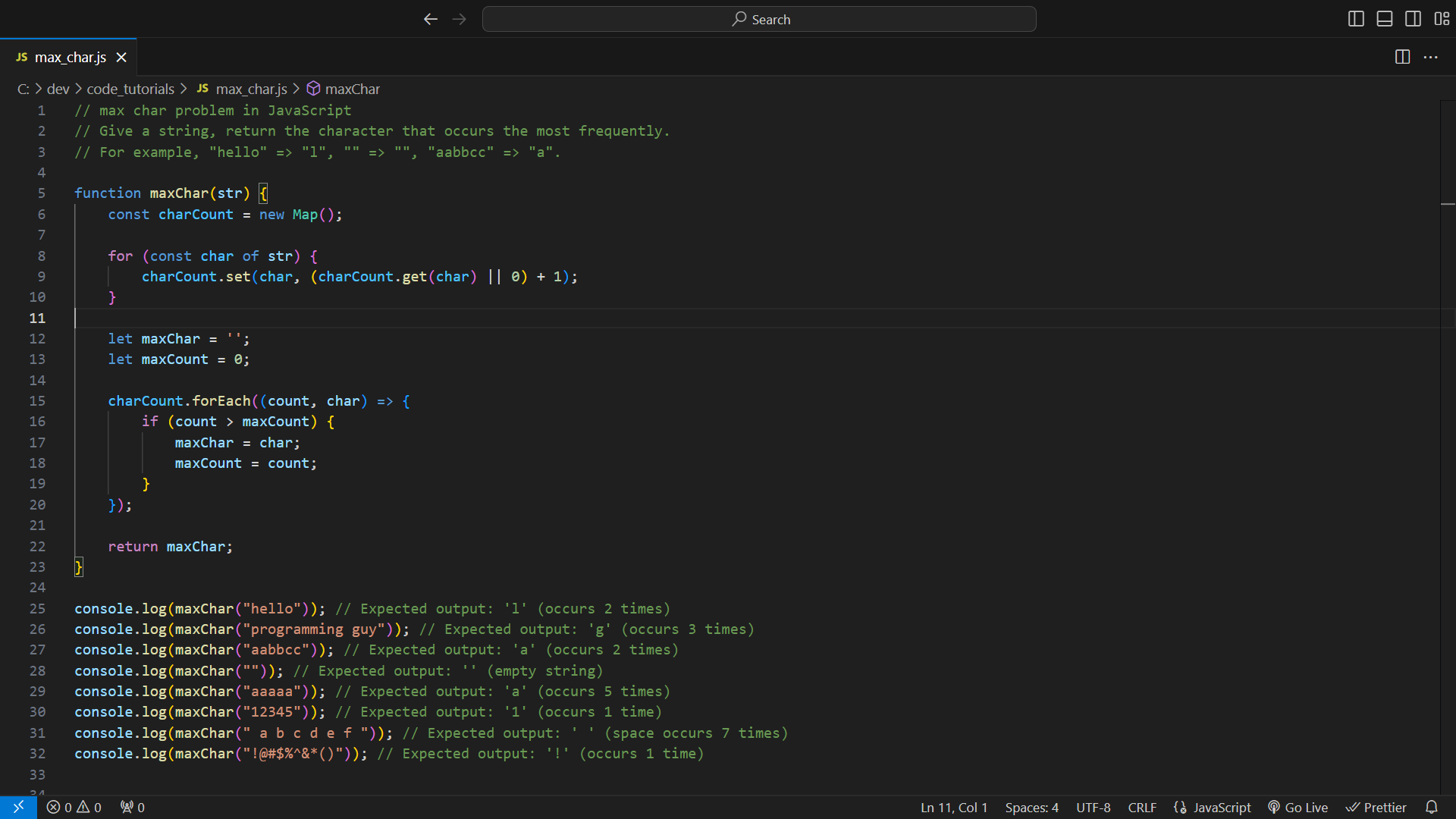Click the Prettier status item
The width and height of the screenshot is (1456, 819).
point(1376,808)
